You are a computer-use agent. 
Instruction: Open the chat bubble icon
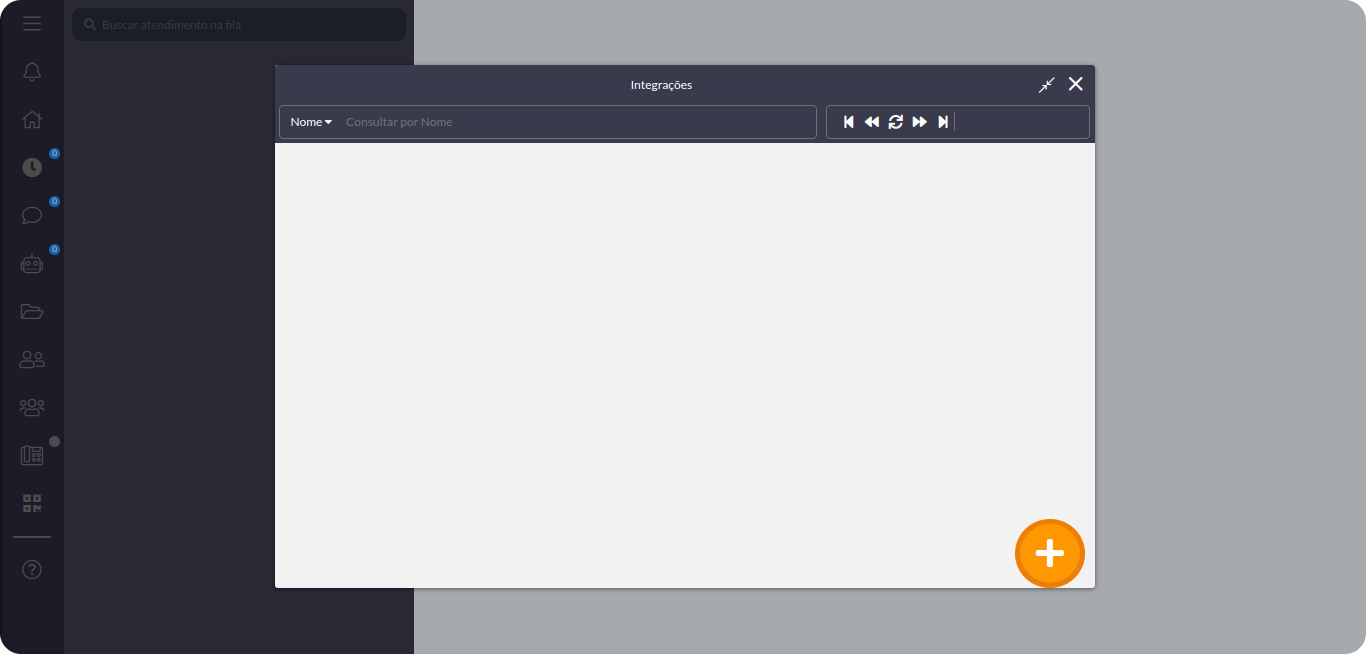(x=32, y=215)
